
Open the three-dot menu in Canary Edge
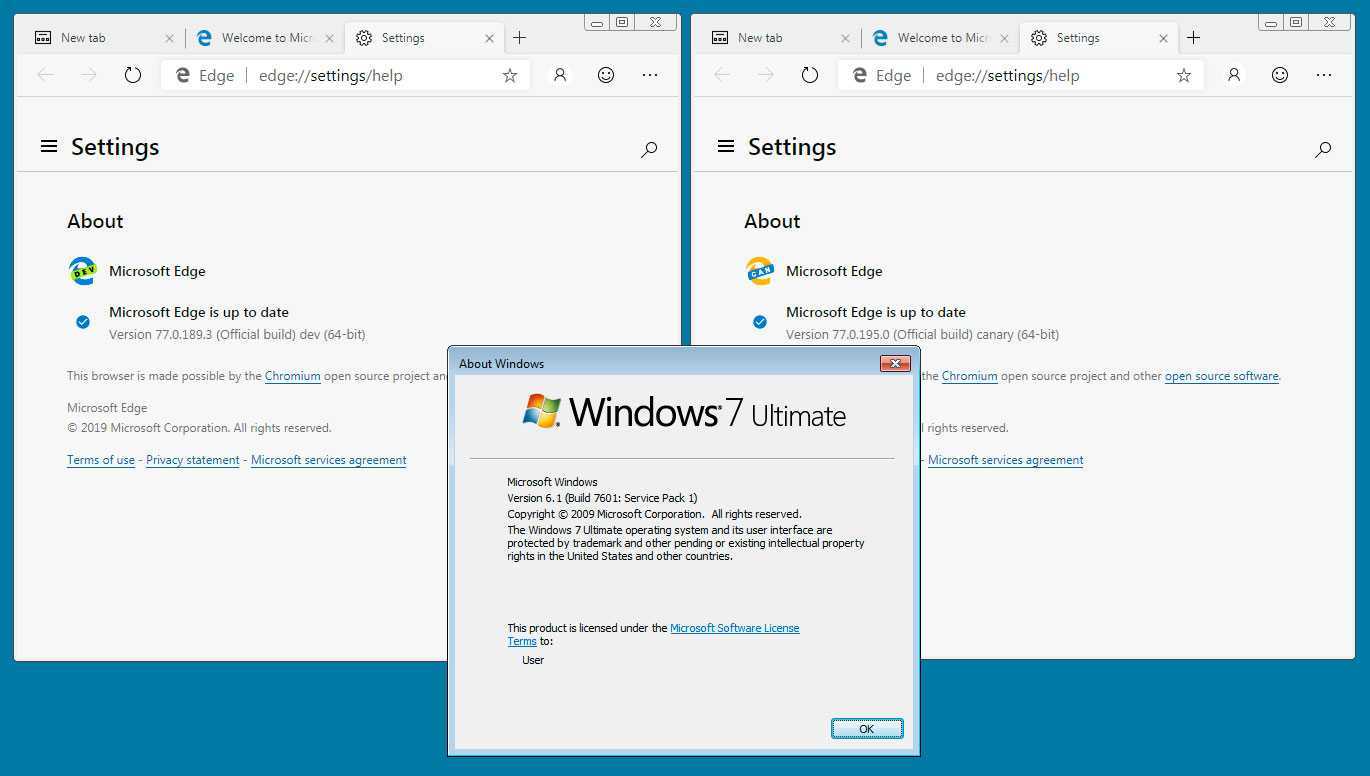click(1324, 75)
